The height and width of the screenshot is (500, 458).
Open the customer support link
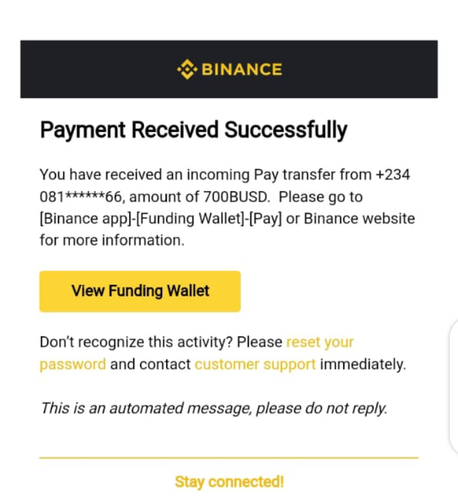(x=255, y=364)
